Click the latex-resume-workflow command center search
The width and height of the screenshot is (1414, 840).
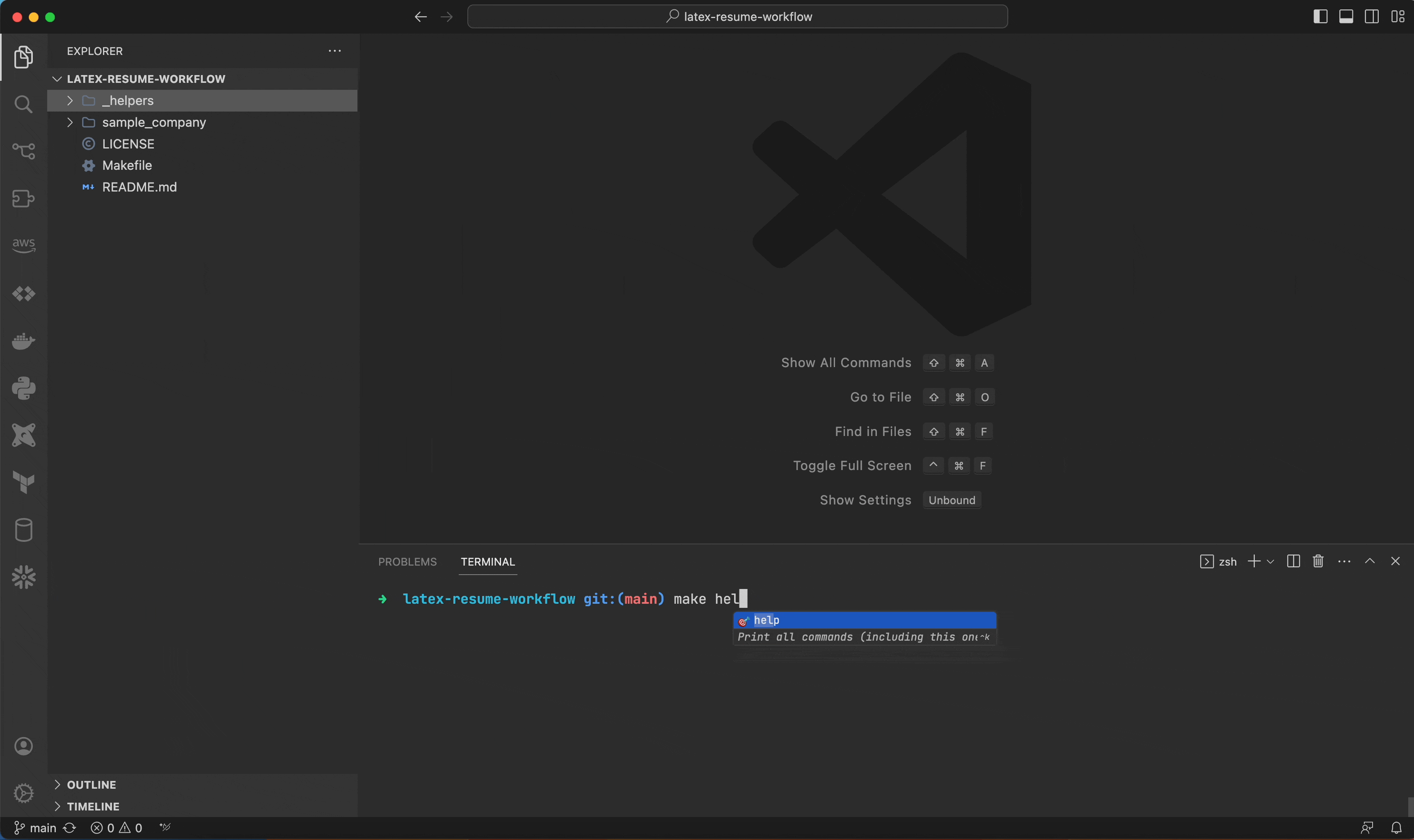(737, 17)
